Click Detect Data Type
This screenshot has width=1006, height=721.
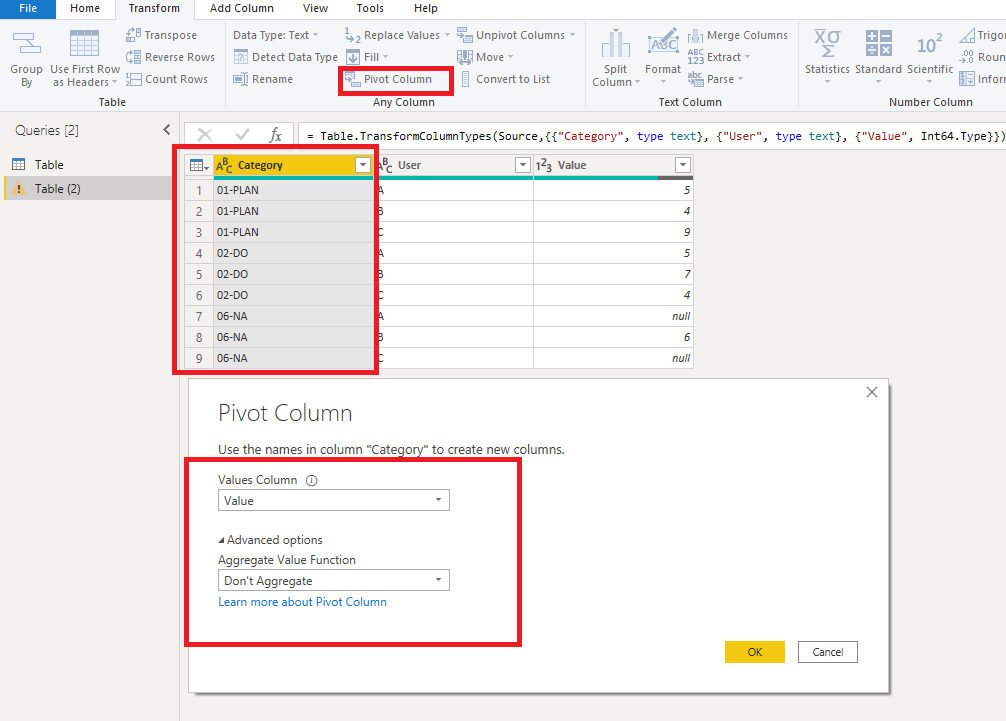tap(286, 57)
